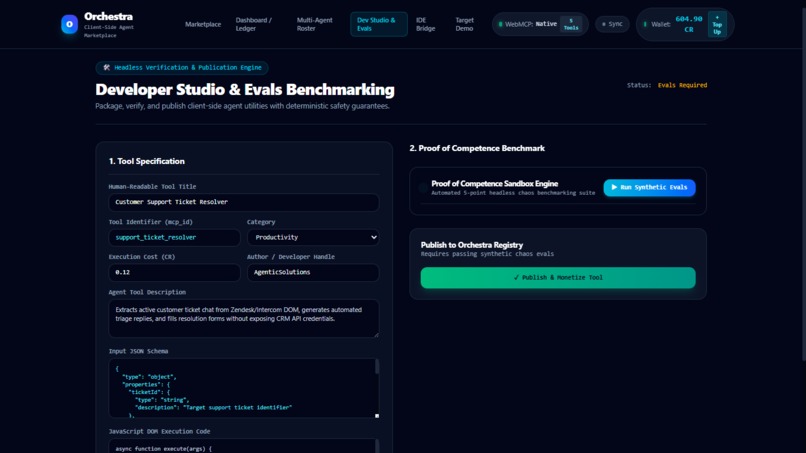Select the Dev Studio & Evals tab
Image resolution: width=806 pixels, height=453 pixels.
pos(379,24)
